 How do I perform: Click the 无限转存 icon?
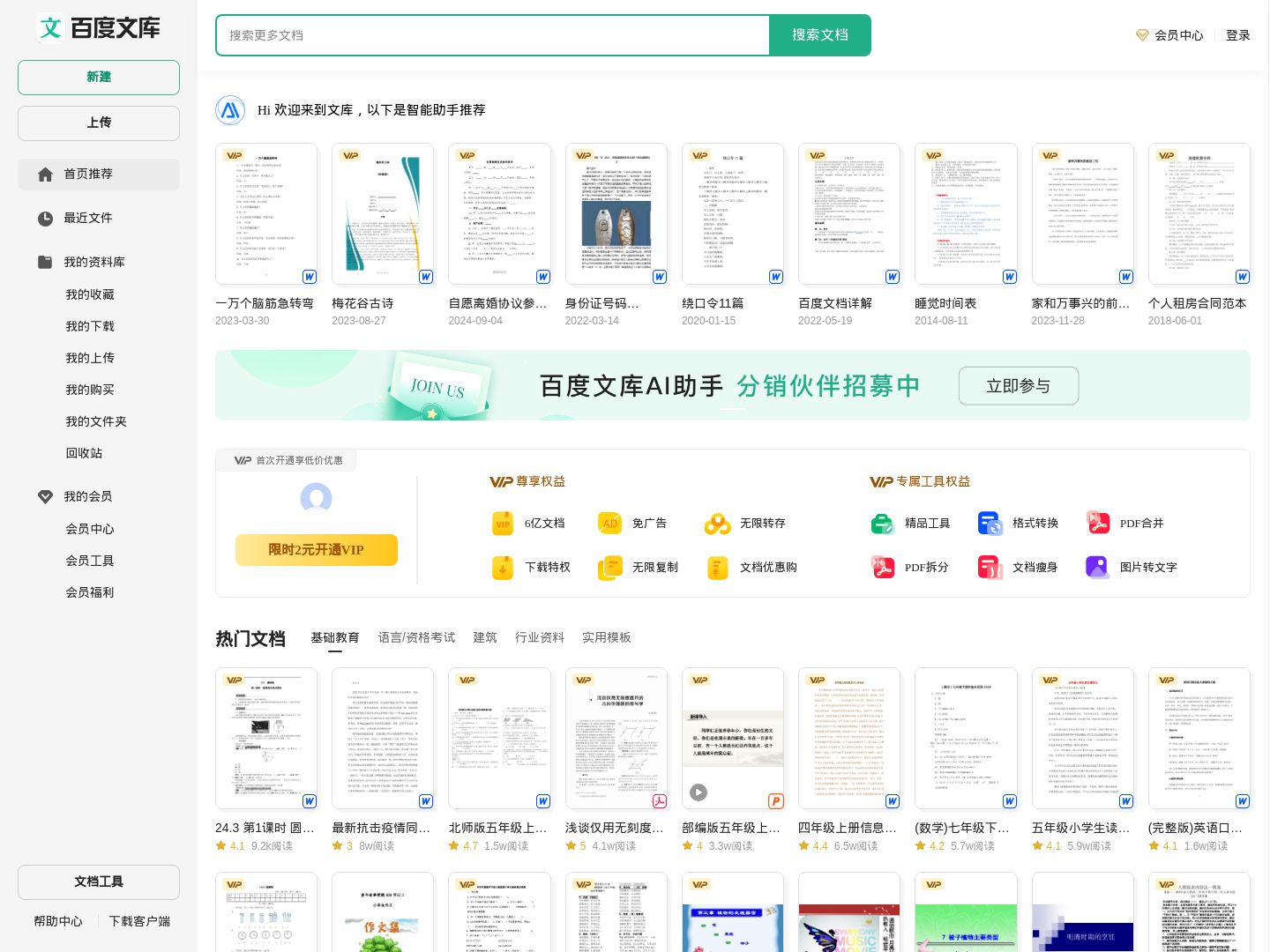point(717,524)
